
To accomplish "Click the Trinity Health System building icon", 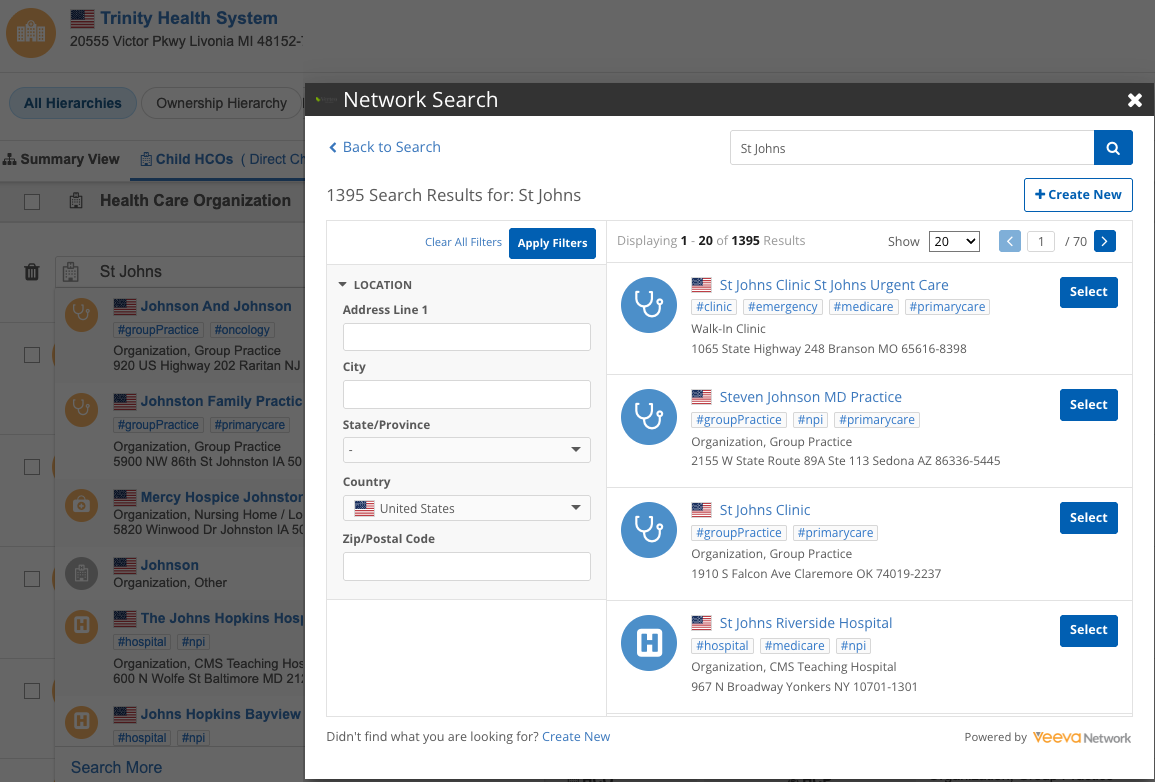I will pyautogui.click(x=32, y=33).
